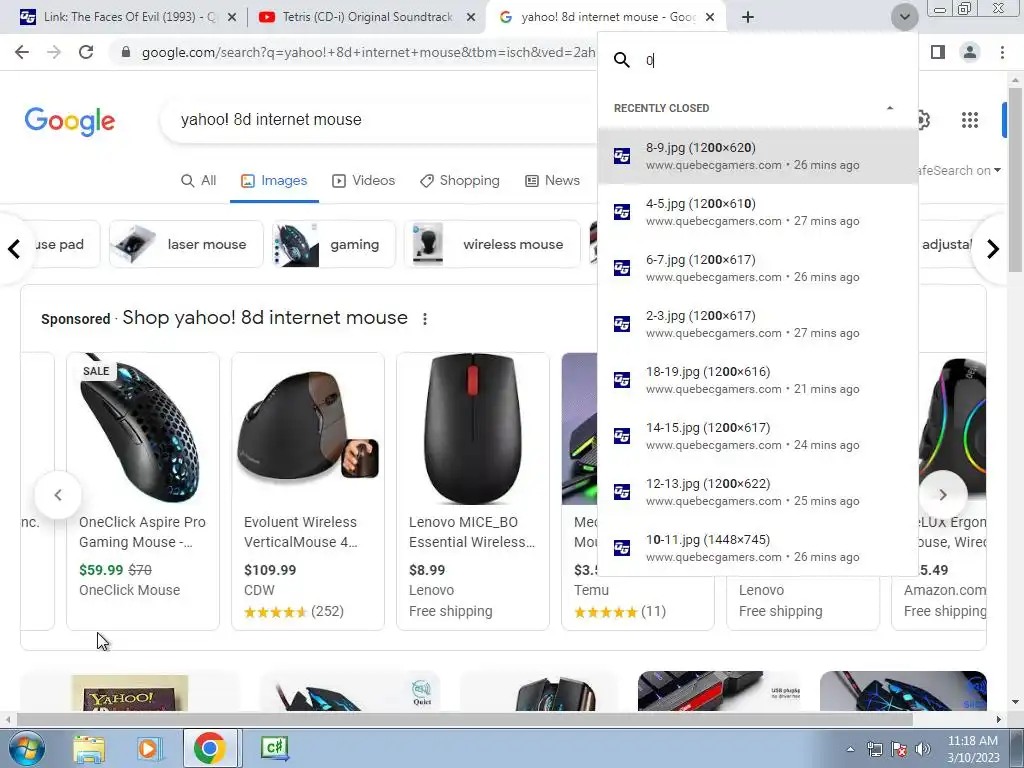Show more filter chips with right arrow
This screenshot has width=1024, height=768.
click(x=993, y=249)
